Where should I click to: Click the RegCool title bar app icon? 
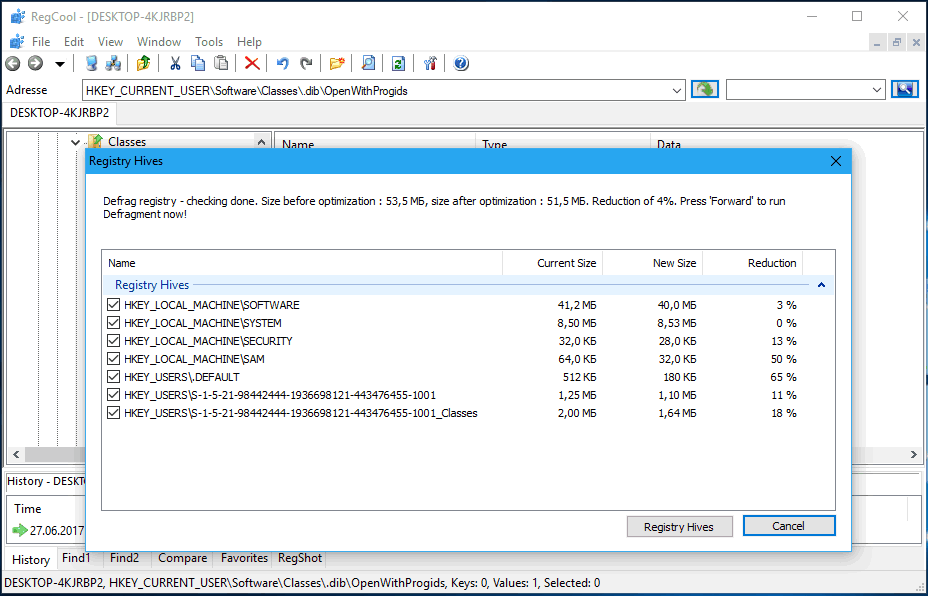(x=18, y=17)
